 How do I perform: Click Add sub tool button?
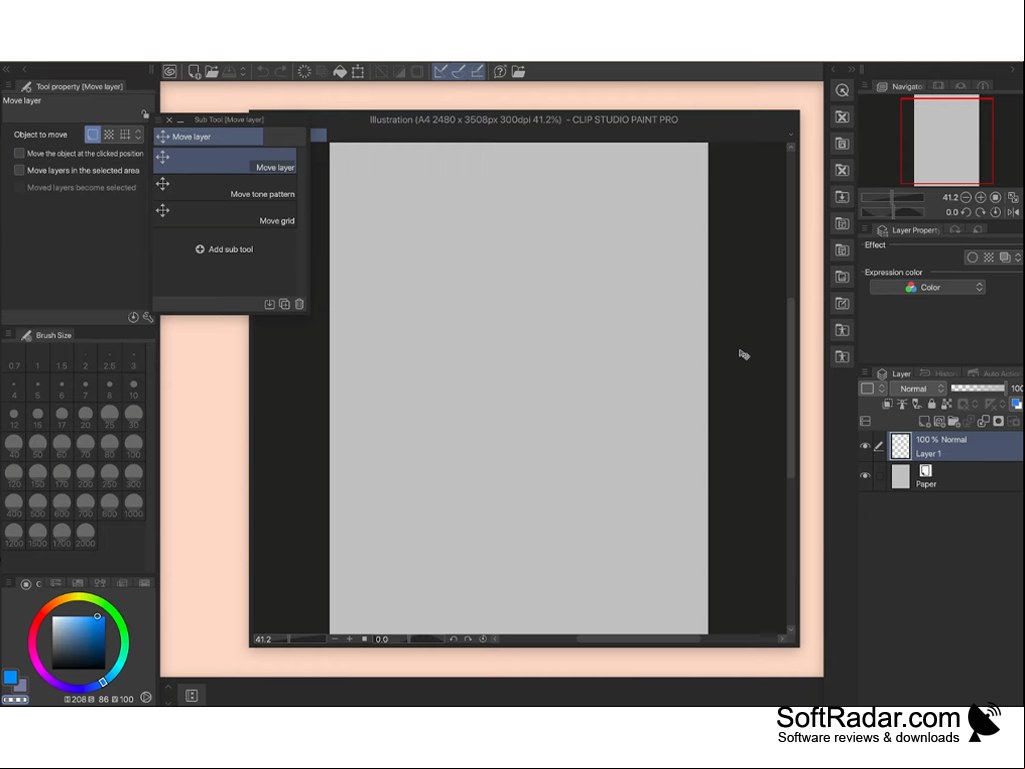[224, 249]
